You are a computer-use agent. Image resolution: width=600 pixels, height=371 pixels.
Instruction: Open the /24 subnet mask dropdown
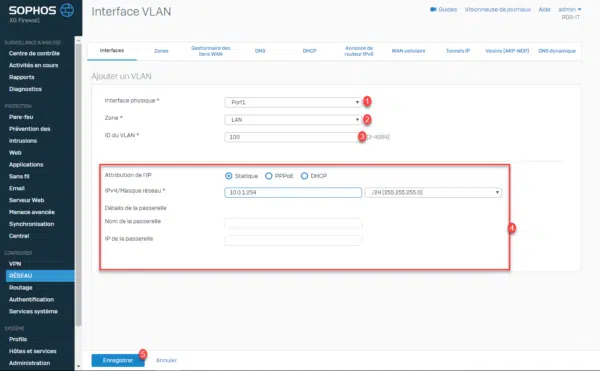tap(433, 192)
